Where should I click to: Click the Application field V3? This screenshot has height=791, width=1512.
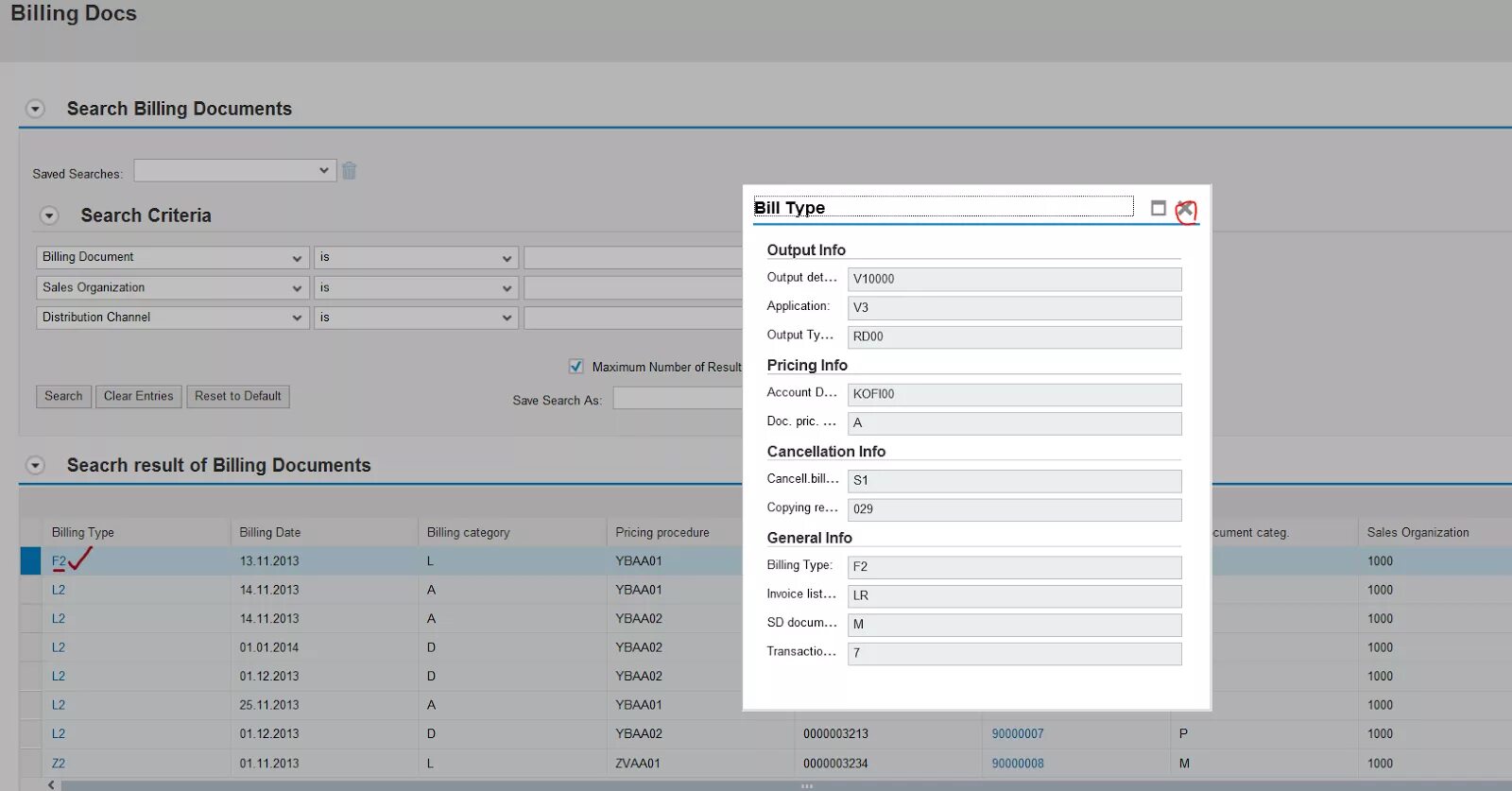pos(1014,308)
